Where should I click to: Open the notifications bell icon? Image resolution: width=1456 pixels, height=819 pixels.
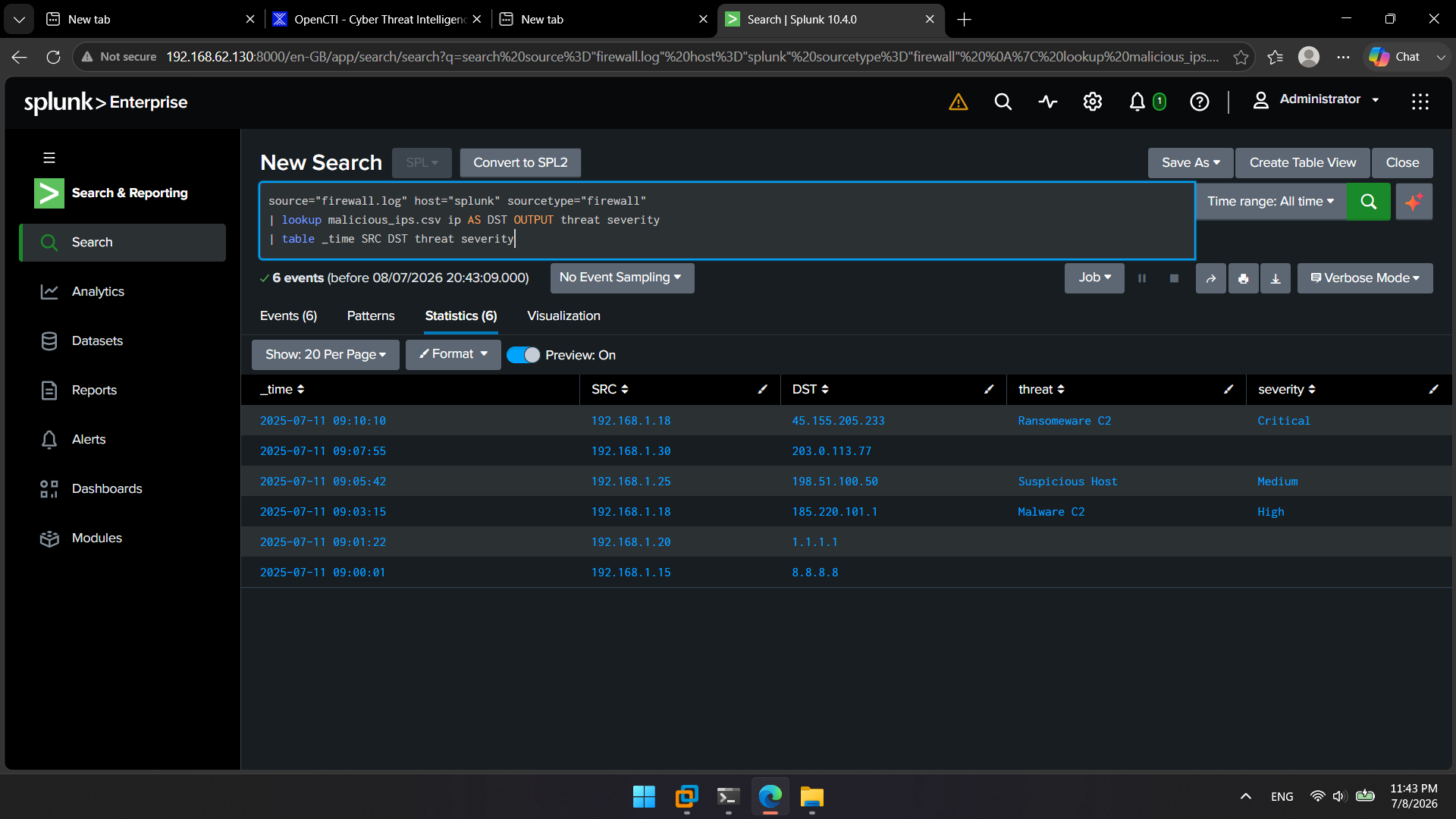[x=1137, y=102]
